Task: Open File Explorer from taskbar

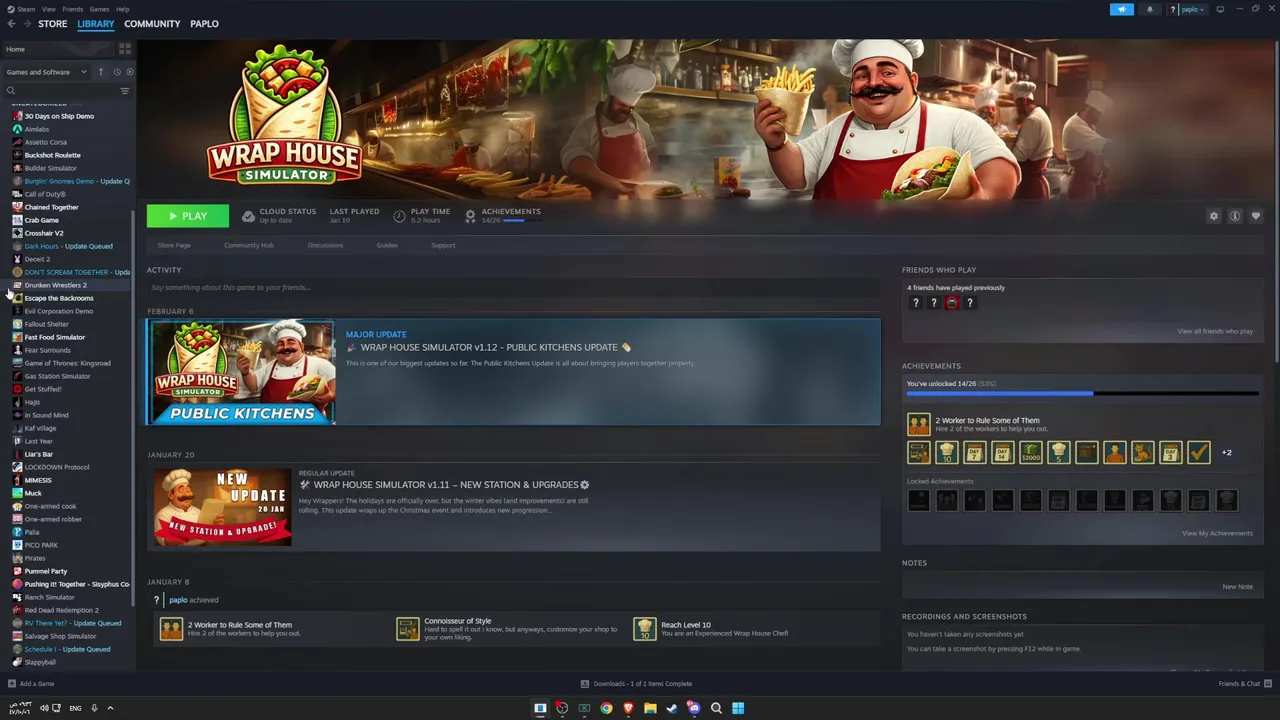Action: pyautogui.click(x=650, y=708)
